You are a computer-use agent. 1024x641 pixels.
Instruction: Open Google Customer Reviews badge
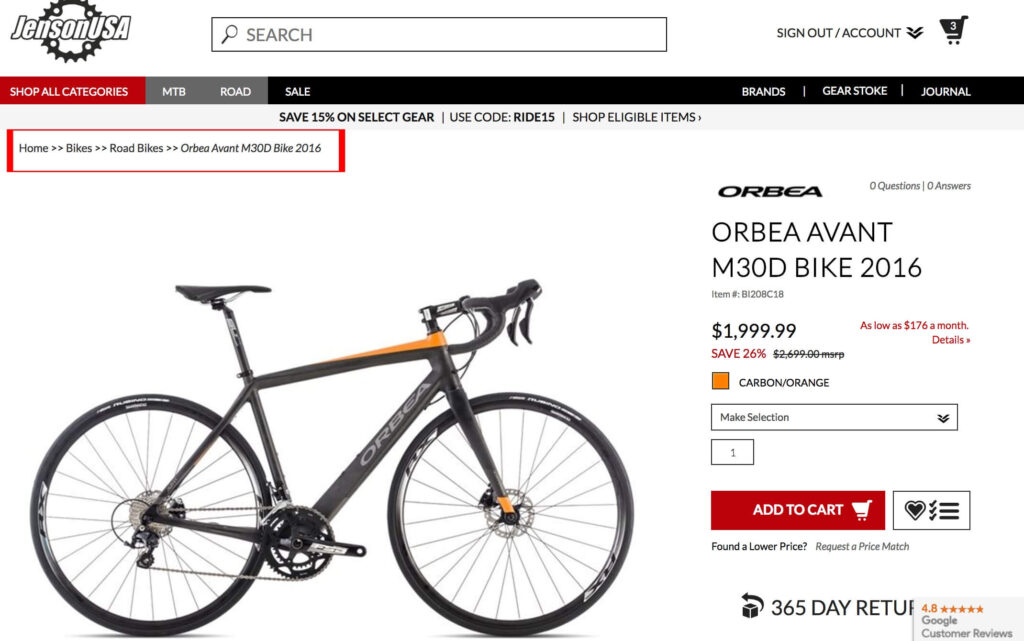coord(967,620)
